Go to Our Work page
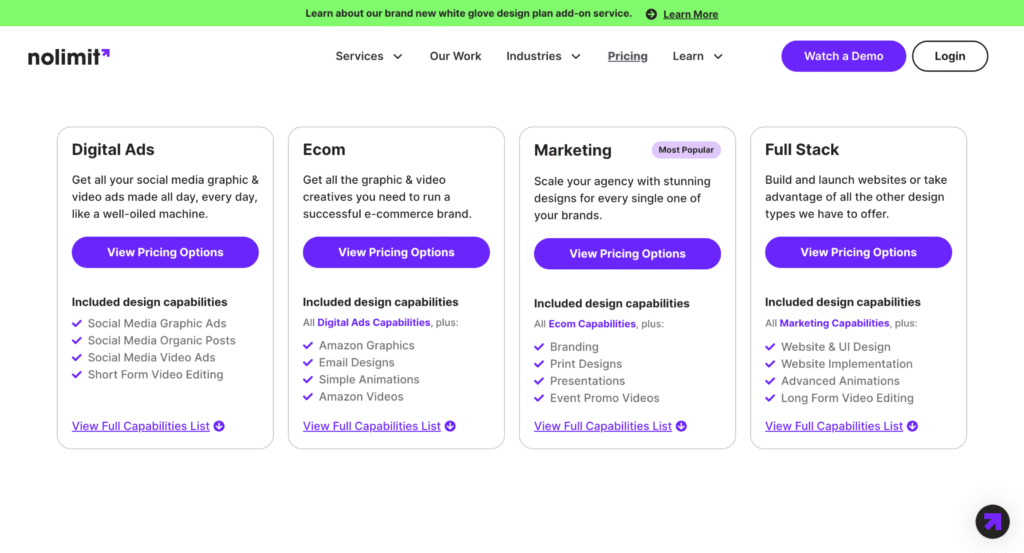 coord(455,56)
